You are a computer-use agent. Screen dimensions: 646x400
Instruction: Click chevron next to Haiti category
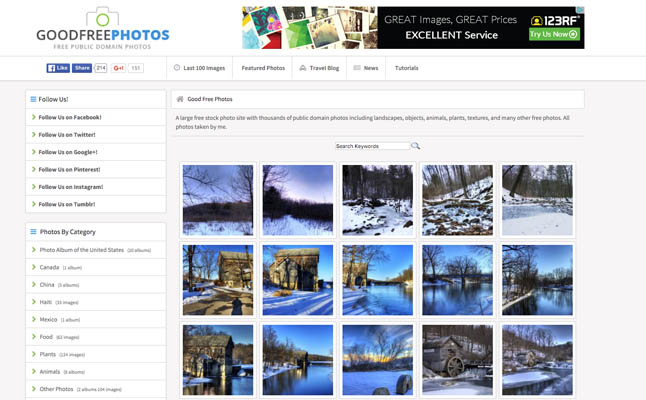(33, 302)
